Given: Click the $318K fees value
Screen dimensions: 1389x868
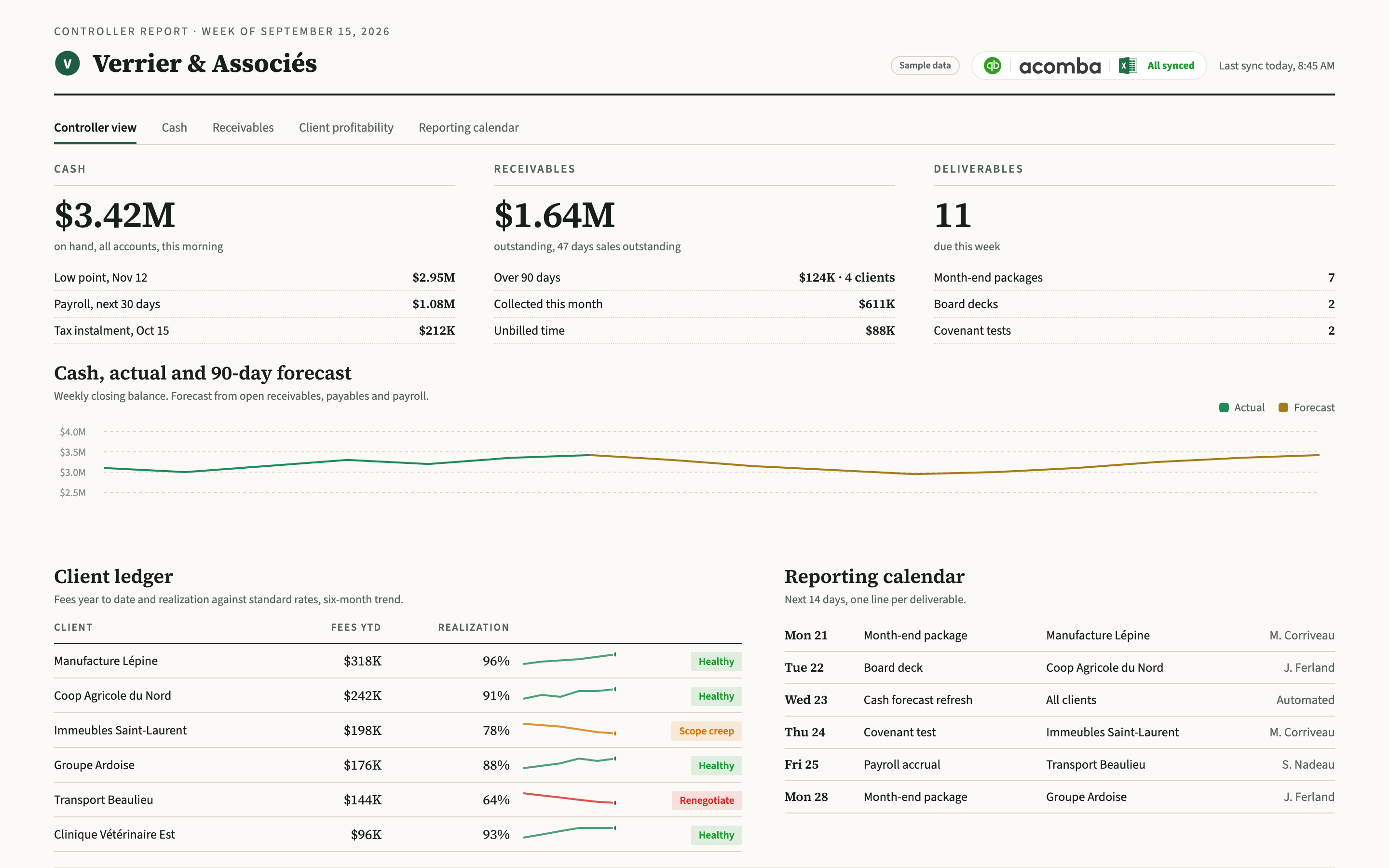Looking at the screenshot, I should click(x=362, y=661).
